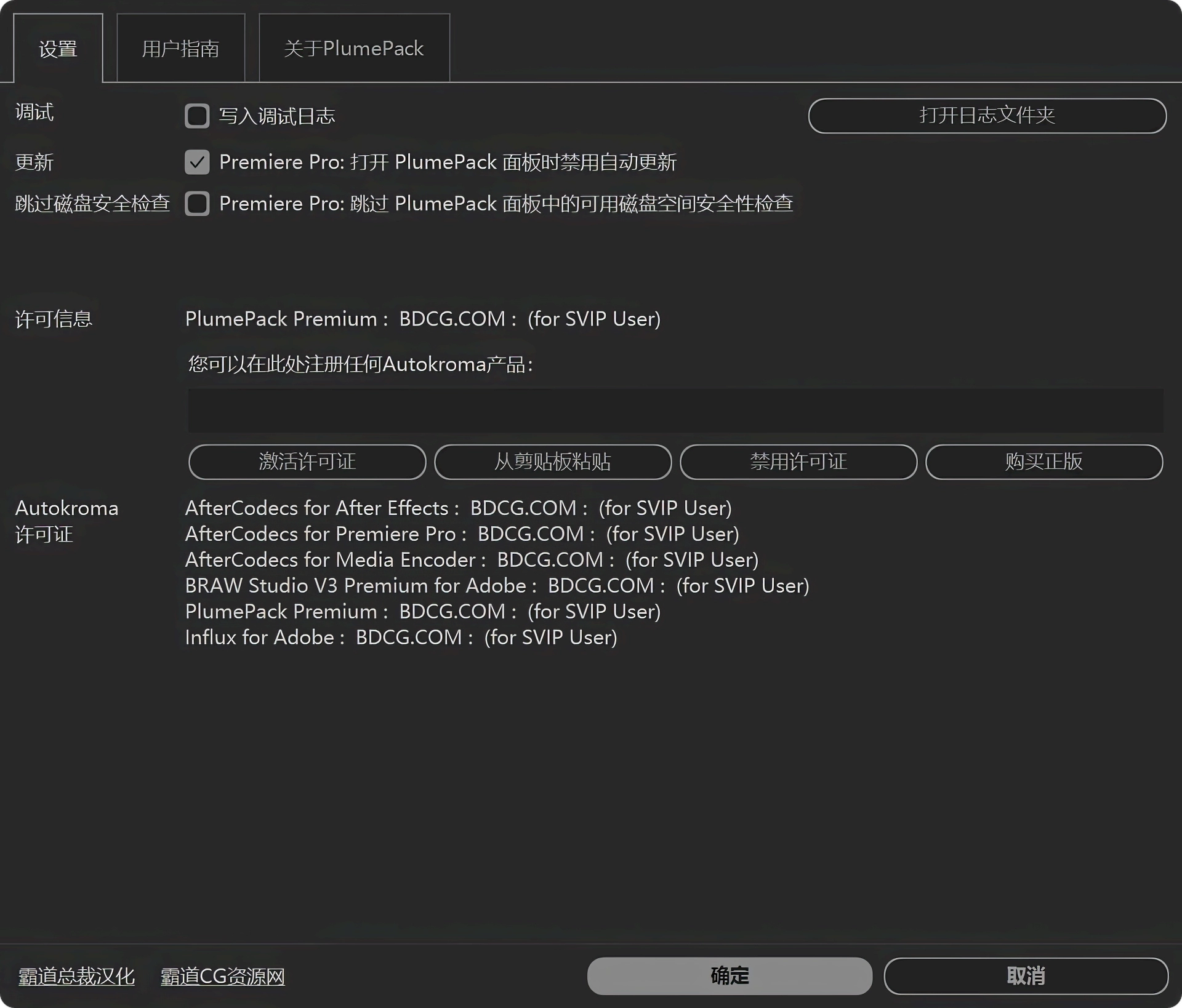Viewport: 1182px width, 1008px height.
Task: Click the Autokroma 许可证 section label
Action: point(66,521)
